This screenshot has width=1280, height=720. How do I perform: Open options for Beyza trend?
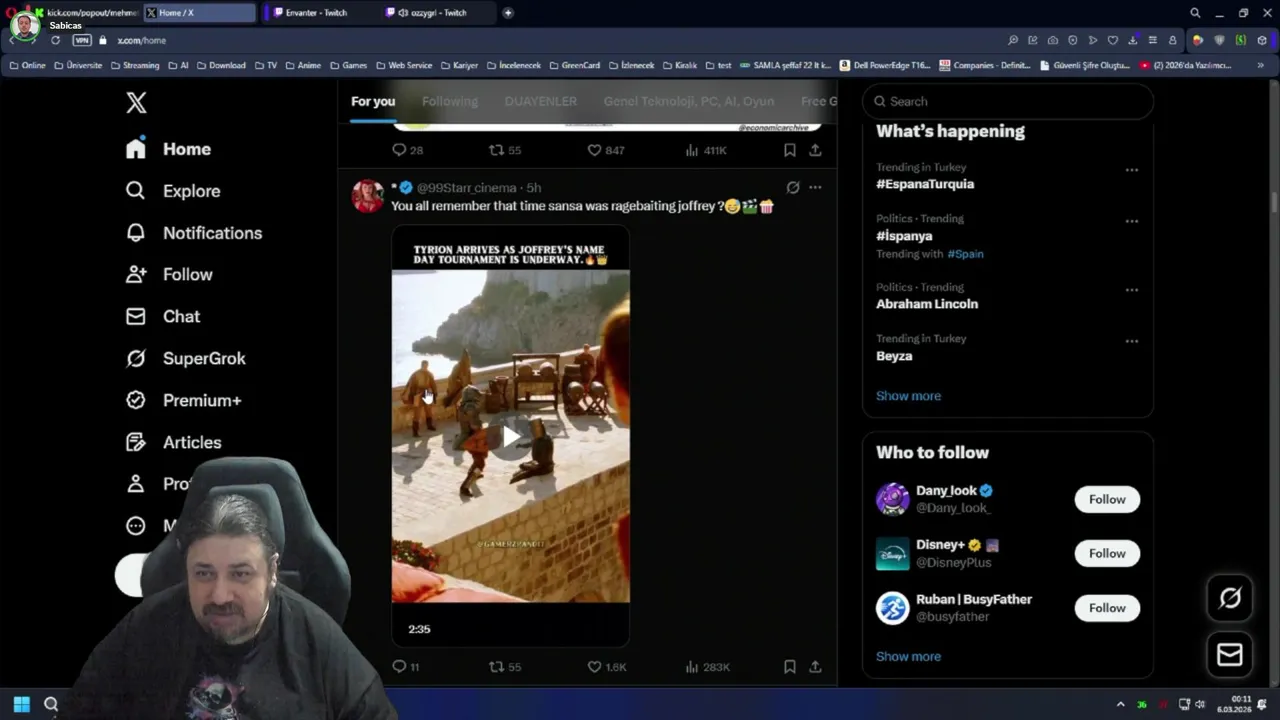1132,341
